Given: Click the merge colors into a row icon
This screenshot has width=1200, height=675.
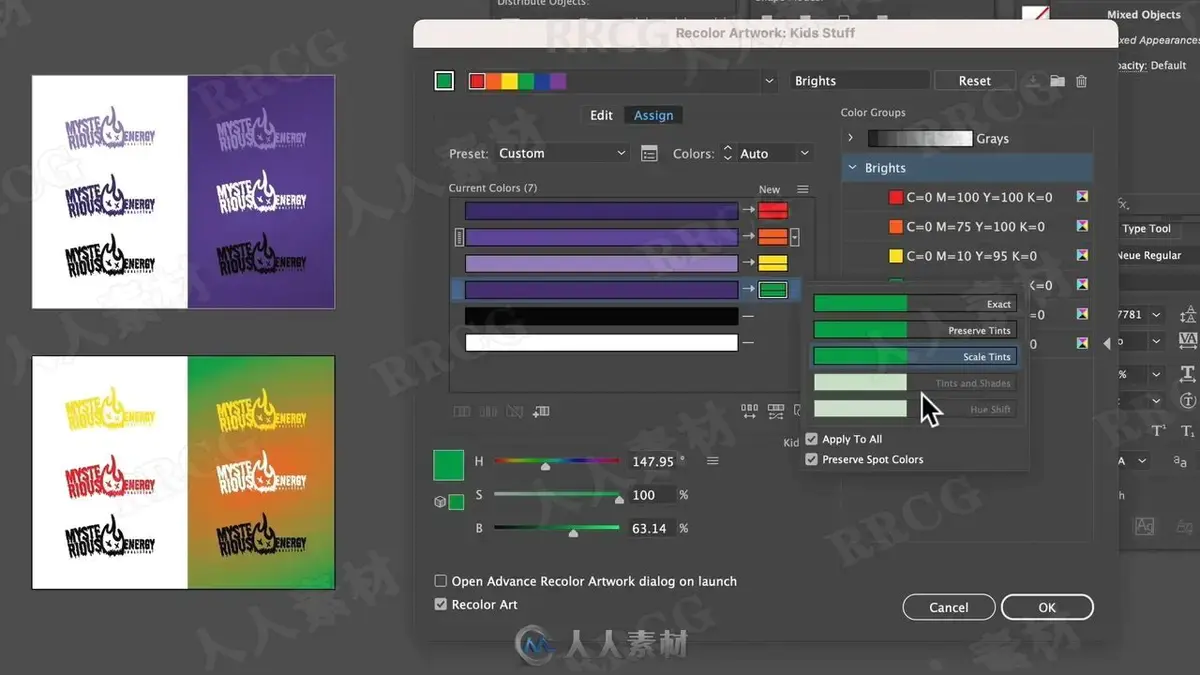Looking at the screenshot, I should (x=462, y=411).
